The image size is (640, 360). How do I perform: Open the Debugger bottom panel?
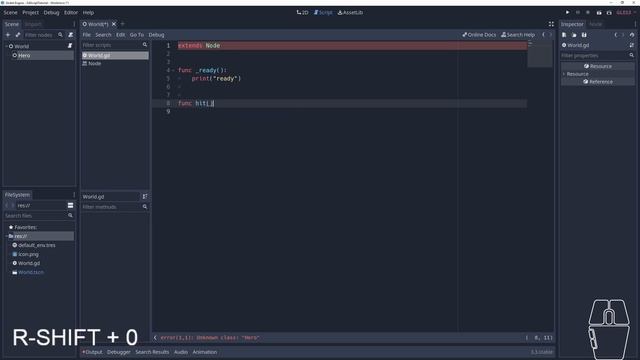119,352
